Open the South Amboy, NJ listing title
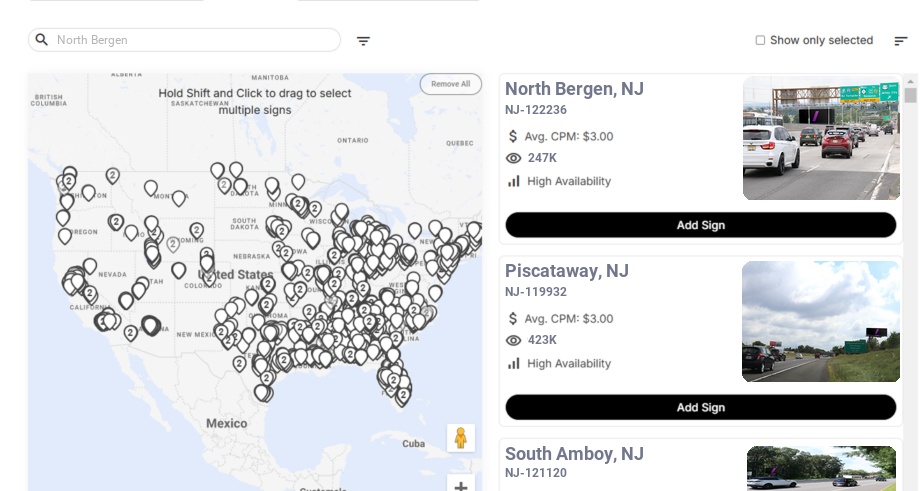The image size is (920, 491). [565, 453]
